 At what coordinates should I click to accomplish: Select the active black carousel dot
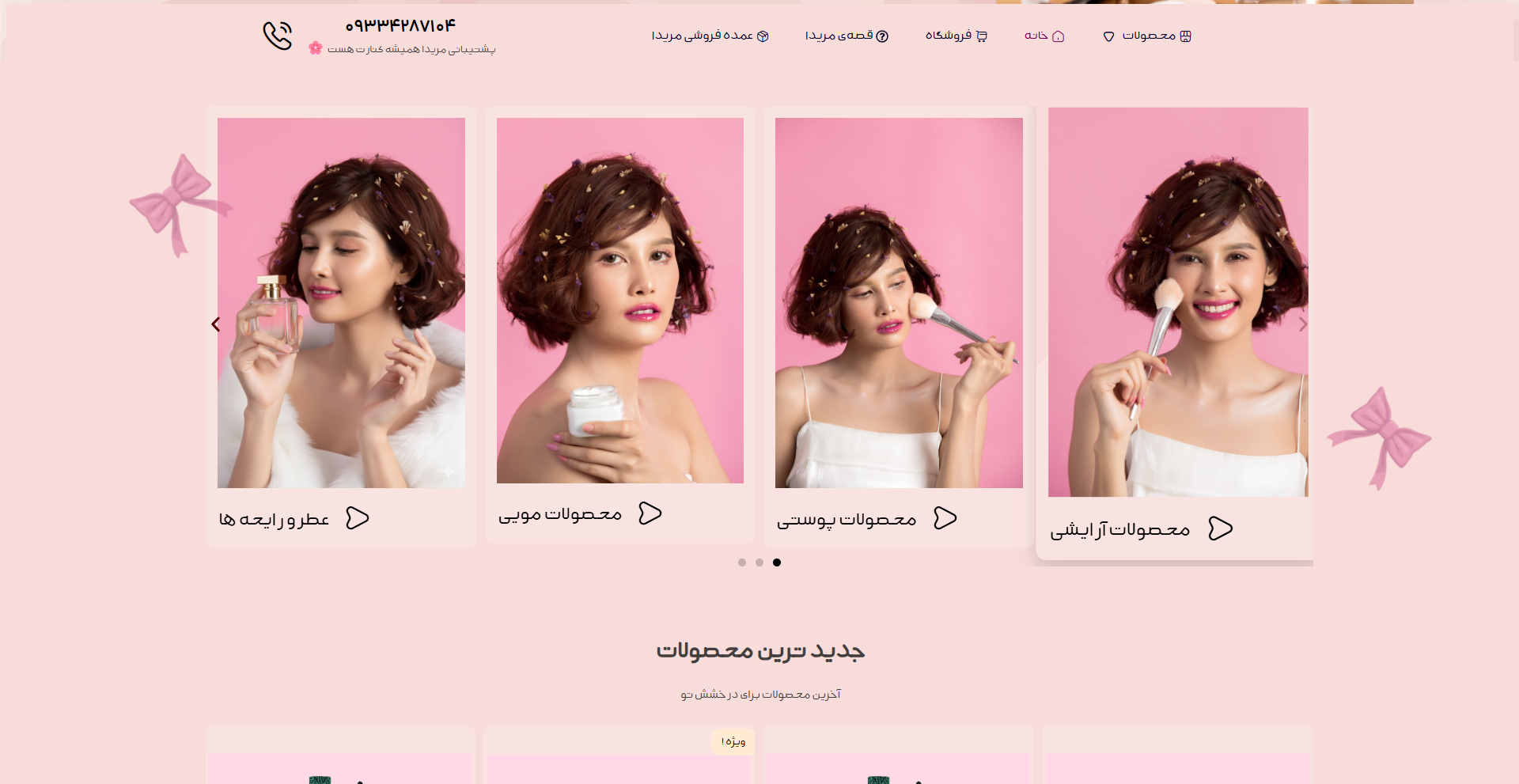pos(777,562)
